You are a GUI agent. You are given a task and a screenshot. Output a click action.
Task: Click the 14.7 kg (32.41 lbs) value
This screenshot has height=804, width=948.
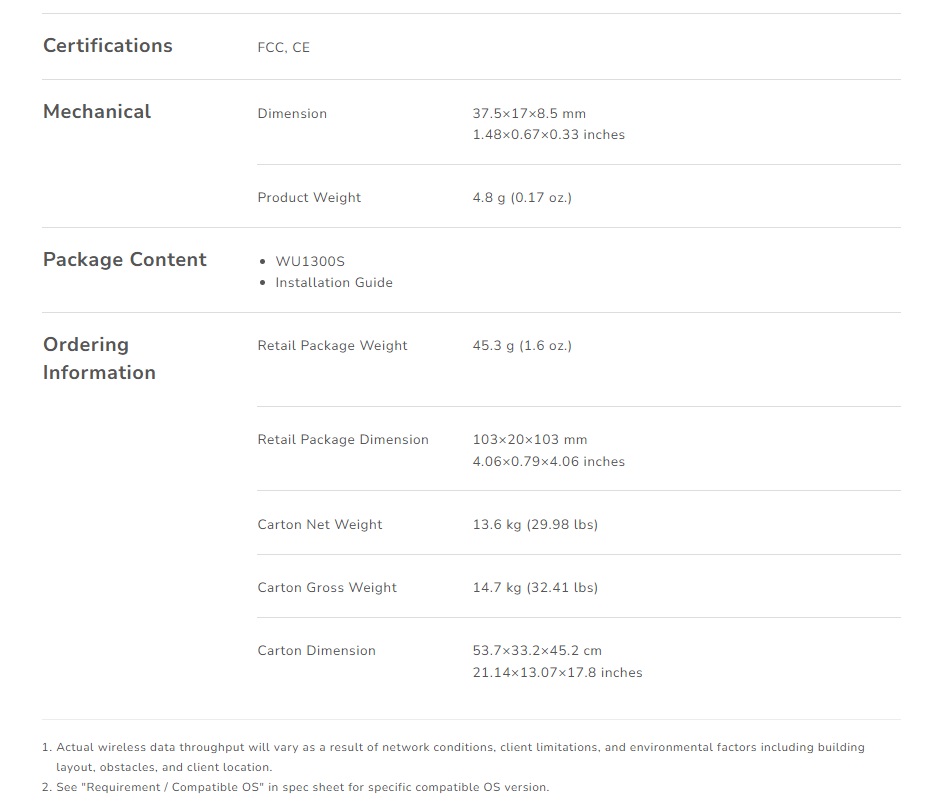click(535, 588)
